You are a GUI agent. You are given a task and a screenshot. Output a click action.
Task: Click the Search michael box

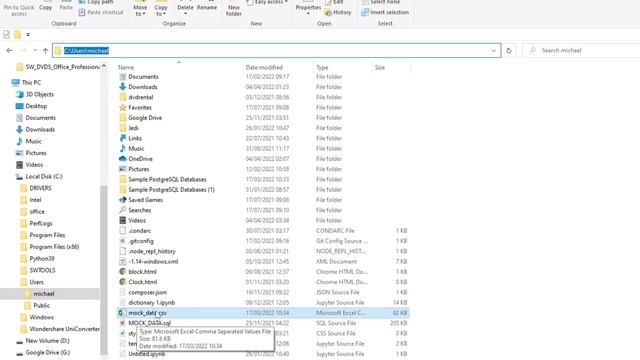click(581, 51)
